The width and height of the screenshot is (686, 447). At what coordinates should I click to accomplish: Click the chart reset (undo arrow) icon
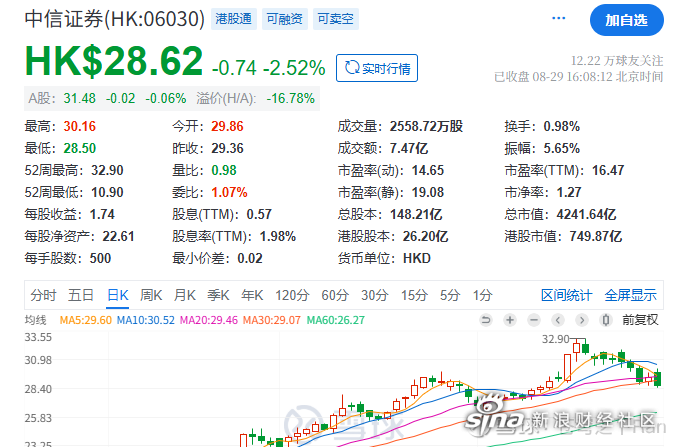pyautogui.click(x=486, y=320)
